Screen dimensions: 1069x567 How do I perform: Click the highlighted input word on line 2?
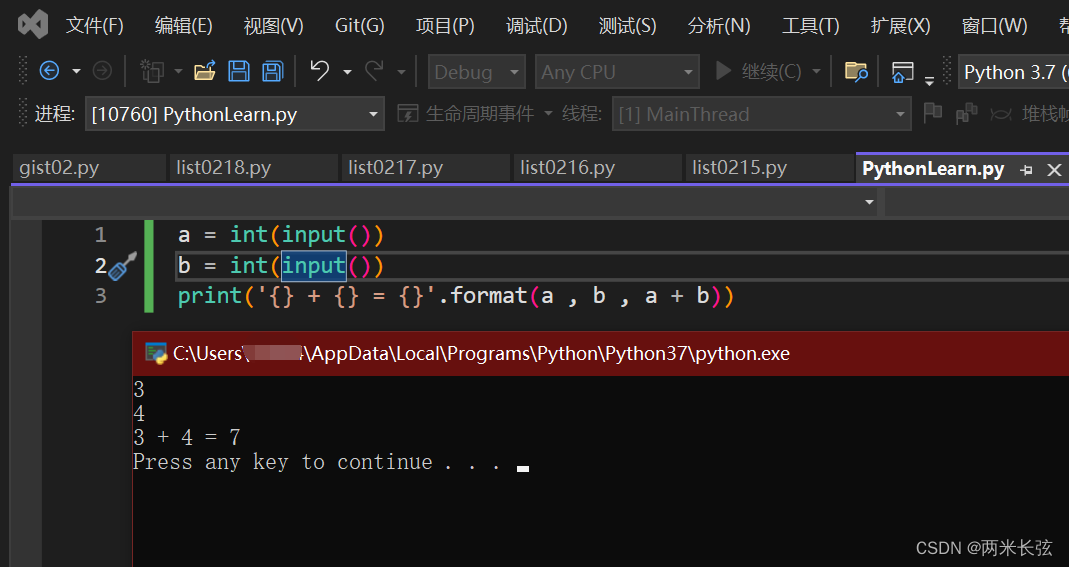[314, 266]
